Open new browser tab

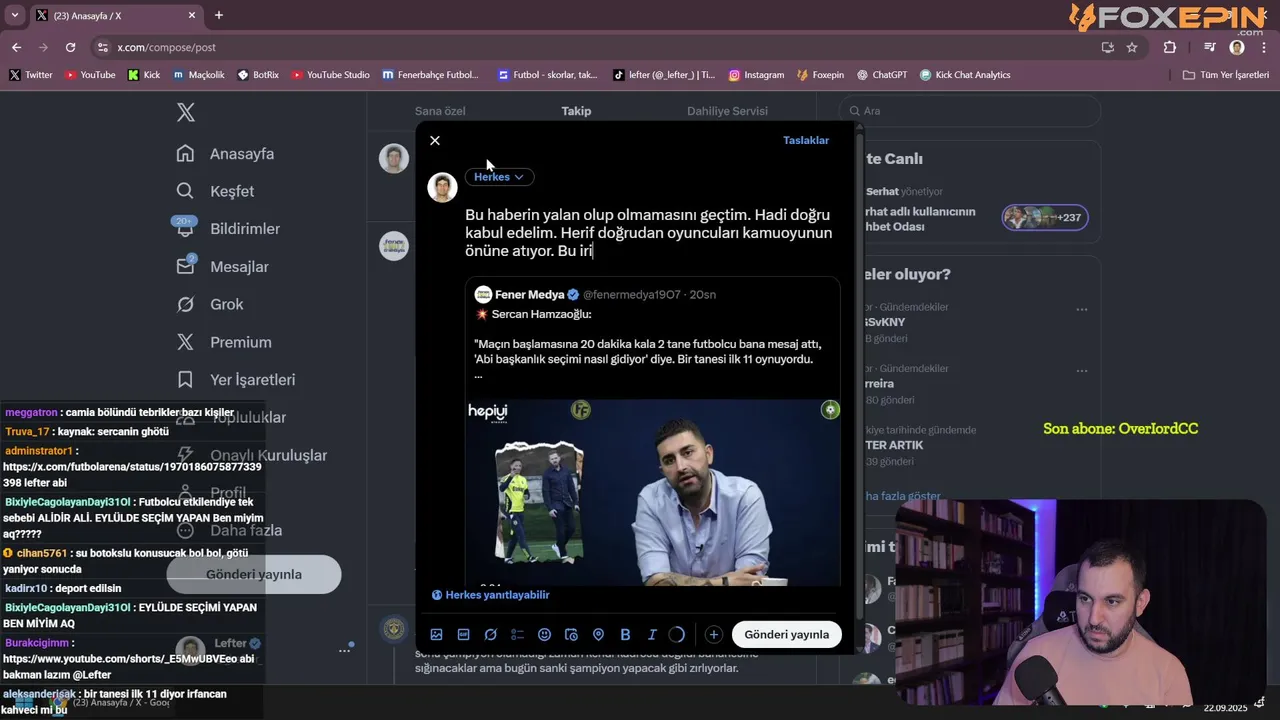click(x=219, y=15)
